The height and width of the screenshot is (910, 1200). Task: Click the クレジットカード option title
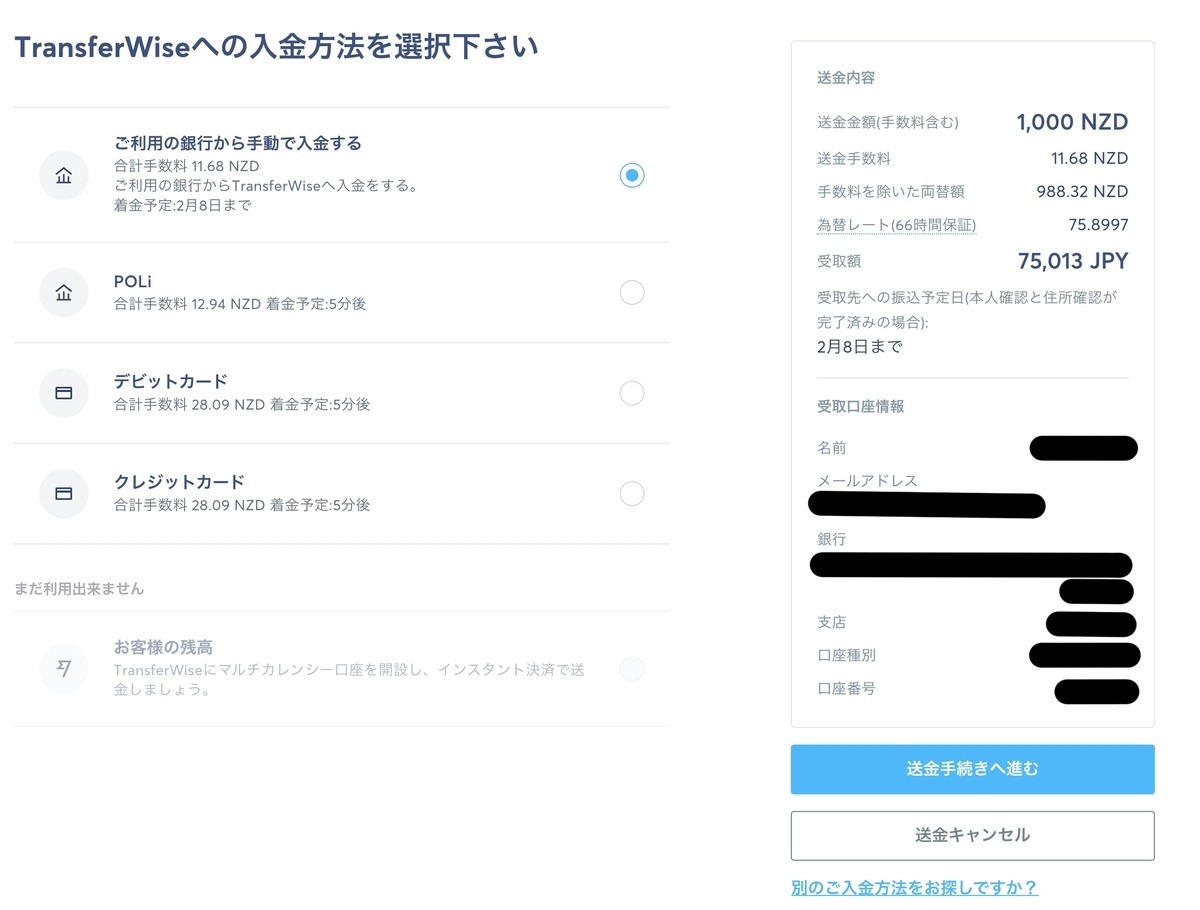click(179, 481)
